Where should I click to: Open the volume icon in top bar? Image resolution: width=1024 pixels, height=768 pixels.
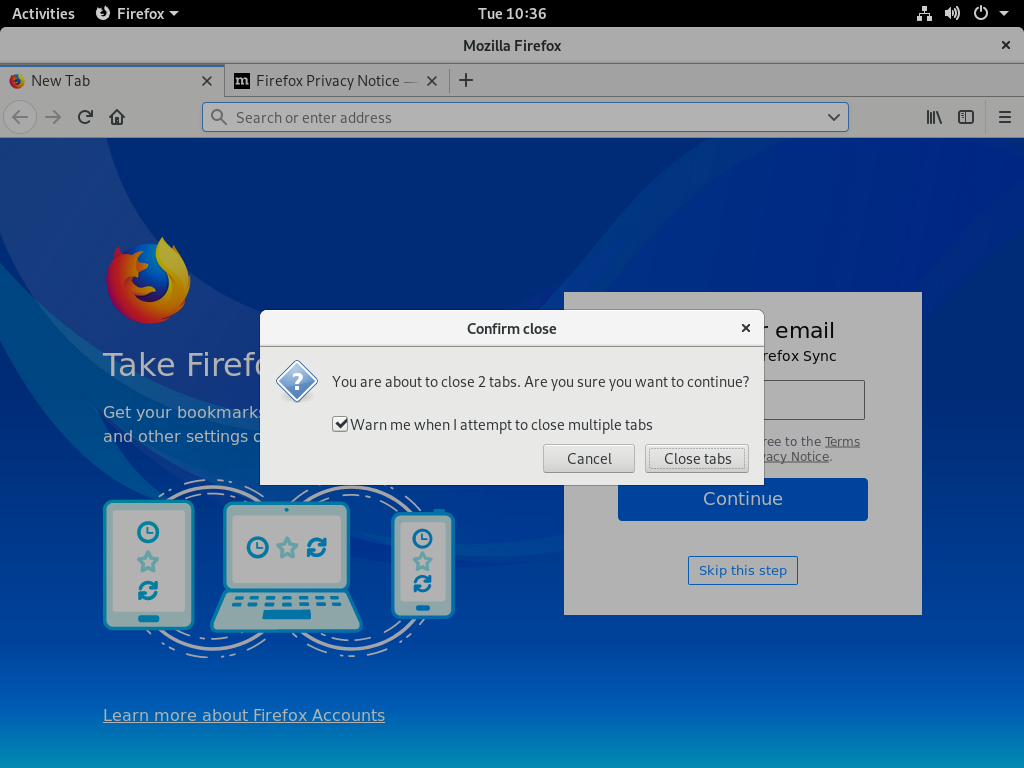(952, 13)
